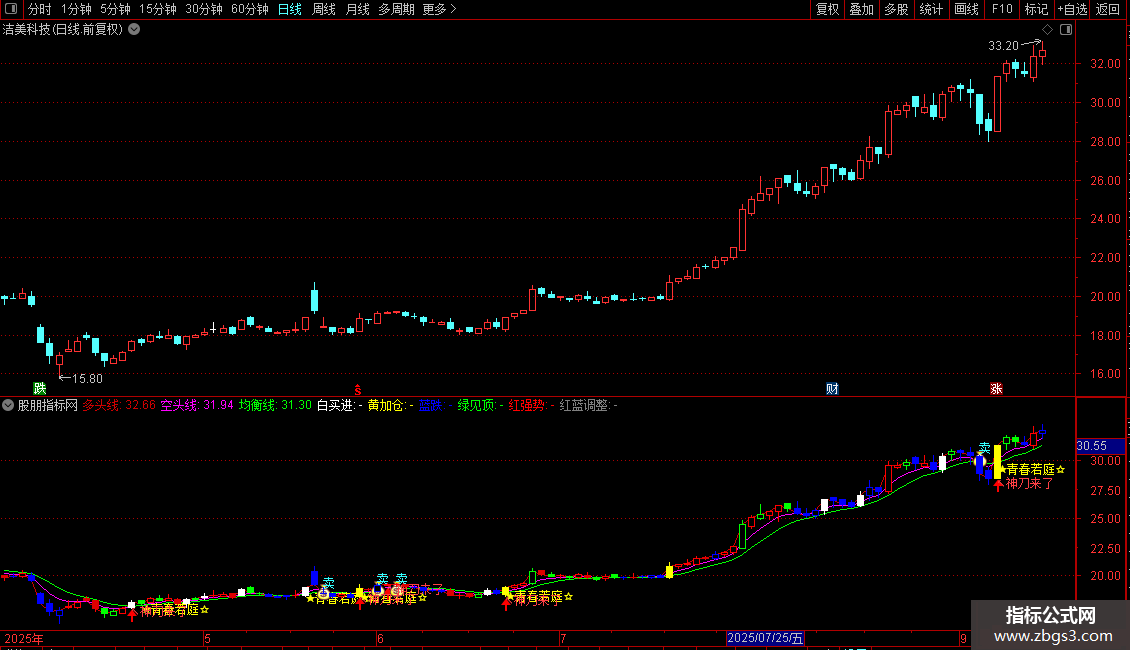Screen dimensions: 1130x650
Task: Open the 复权 adjustment option
Action: 827,9
